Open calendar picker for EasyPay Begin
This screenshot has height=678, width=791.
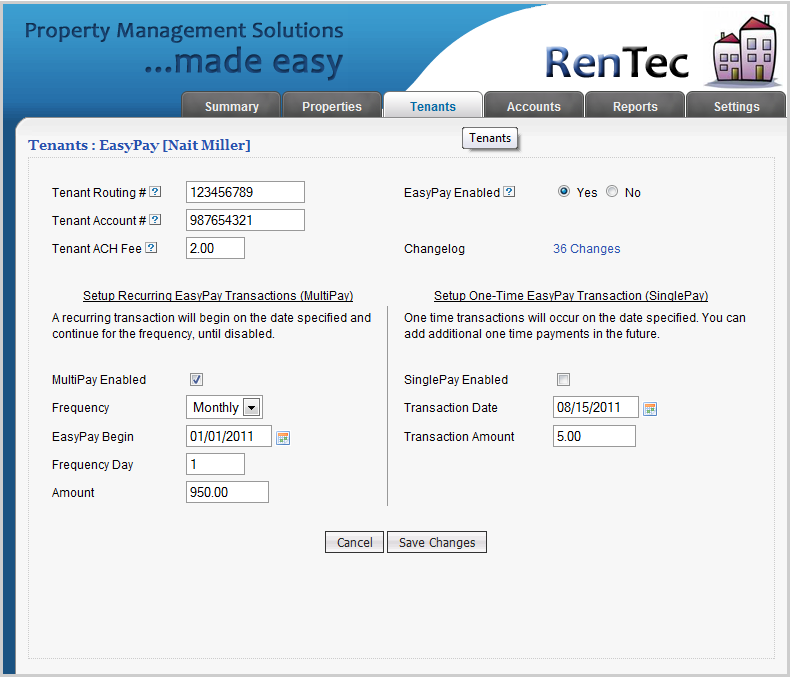pyautogui.click(x=283, y=438)
